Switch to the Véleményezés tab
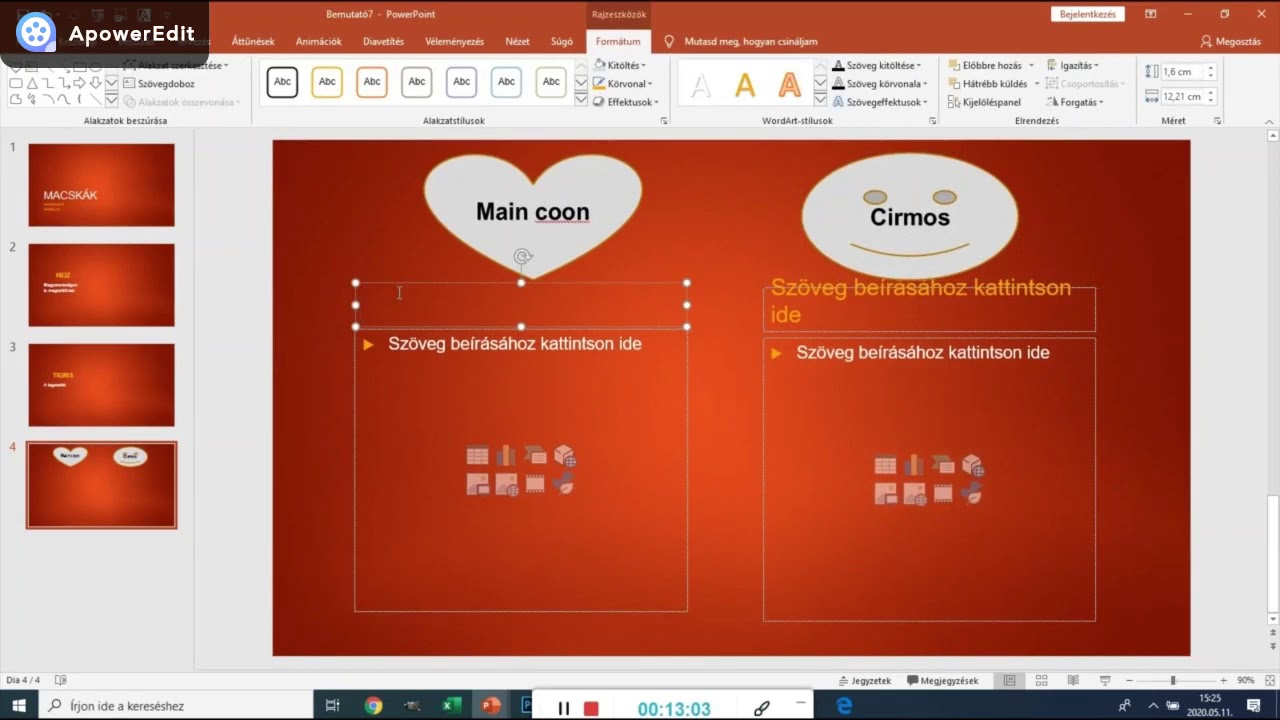1280x720 pixels. pyautogui.click(x=454, y=41)
